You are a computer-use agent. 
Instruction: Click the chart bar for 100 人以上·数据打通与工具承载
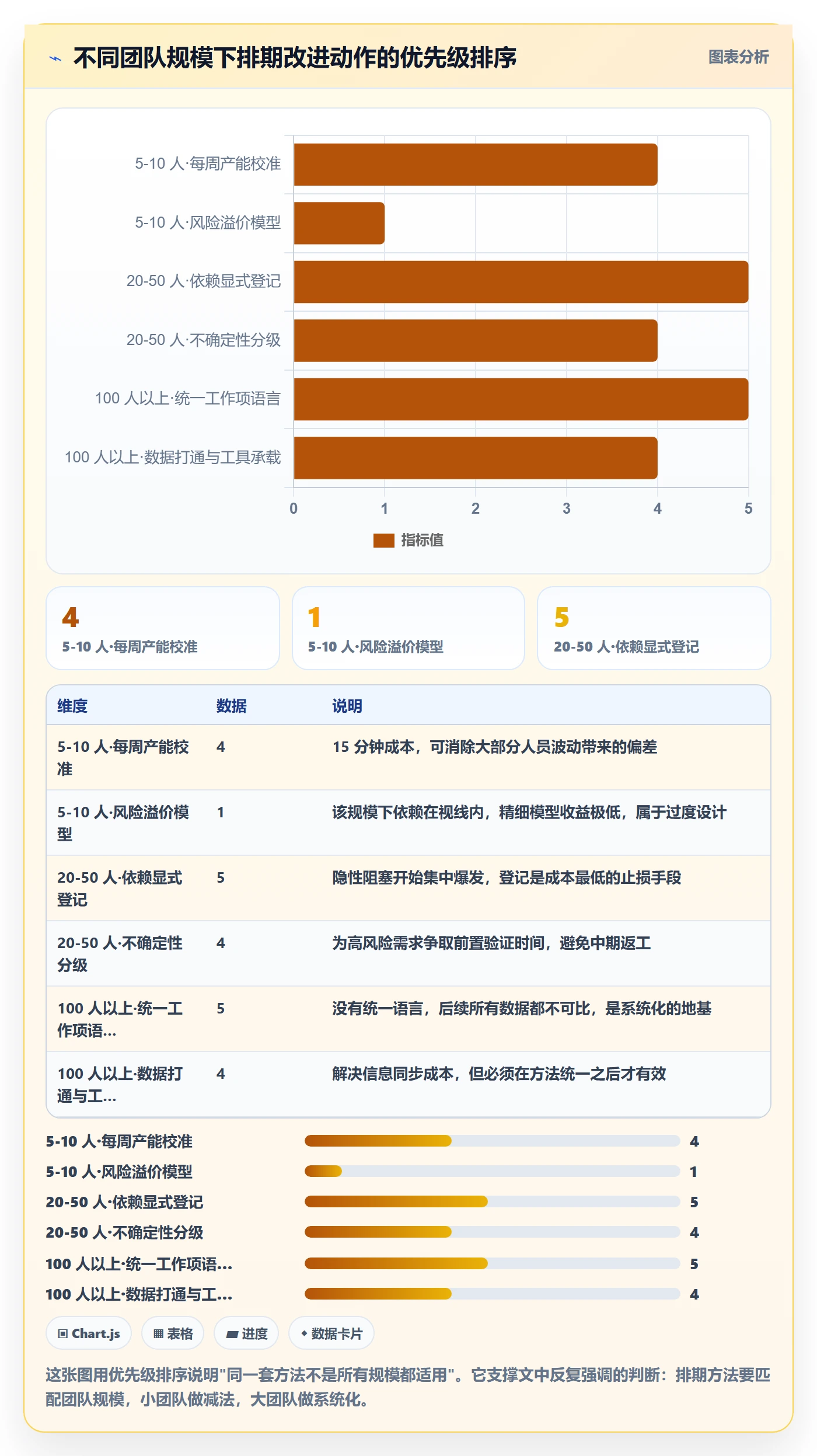tap(476, 458)
